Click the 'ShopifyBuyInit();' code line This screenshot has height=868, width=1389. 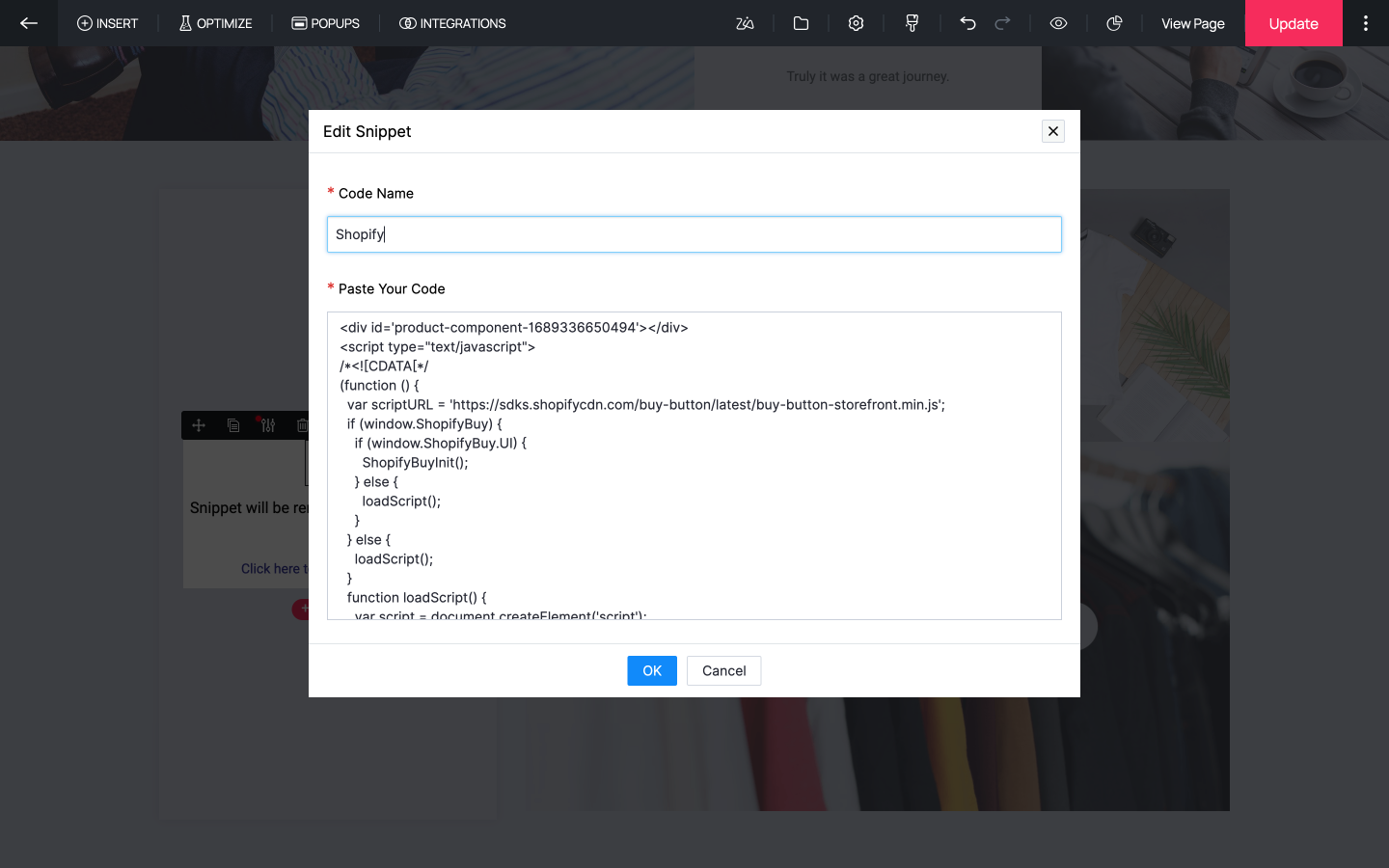click(415, 463)
